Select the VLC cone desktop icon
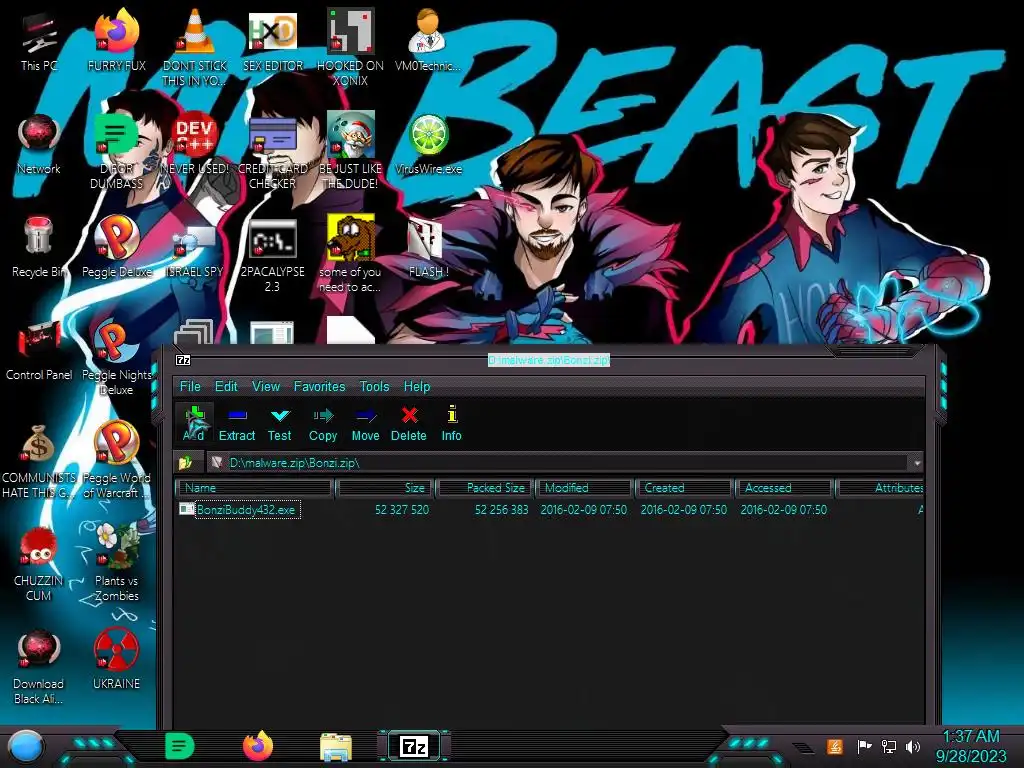 tap(195, 46)
